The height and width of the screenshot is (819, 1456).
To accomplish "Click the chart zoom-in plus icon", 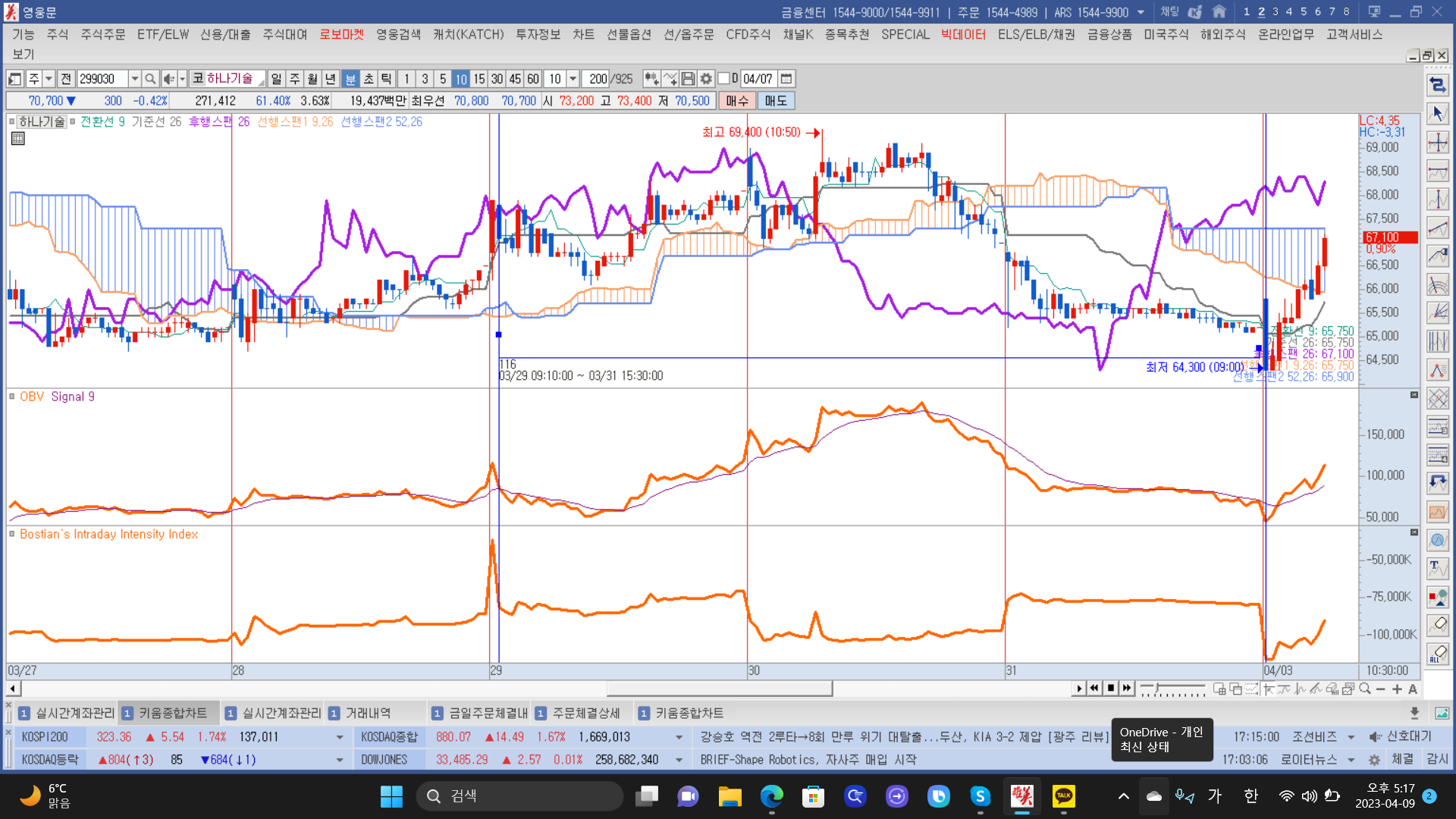I will pyautogui.click(x=1397, y=689).
